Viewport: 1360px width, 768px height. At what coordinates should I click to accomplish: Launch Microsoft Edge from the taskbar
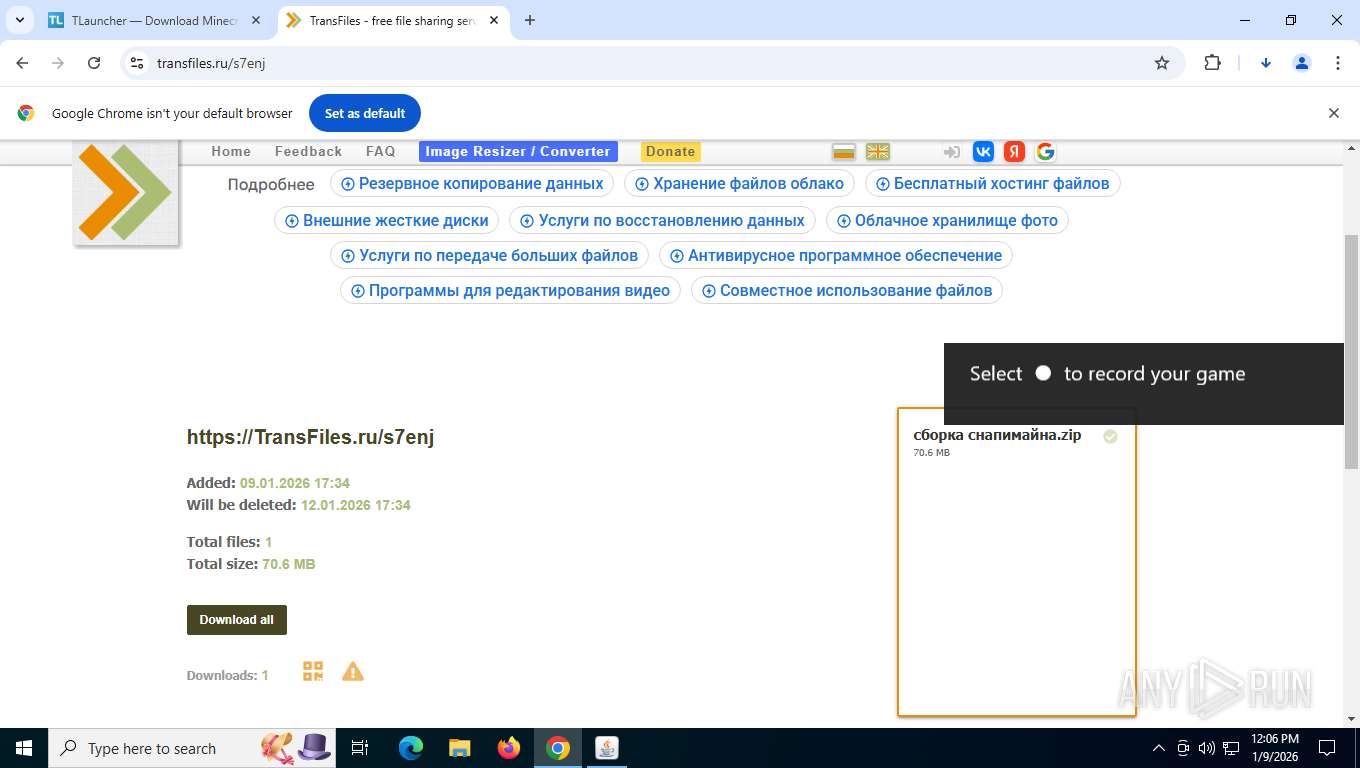411,748
